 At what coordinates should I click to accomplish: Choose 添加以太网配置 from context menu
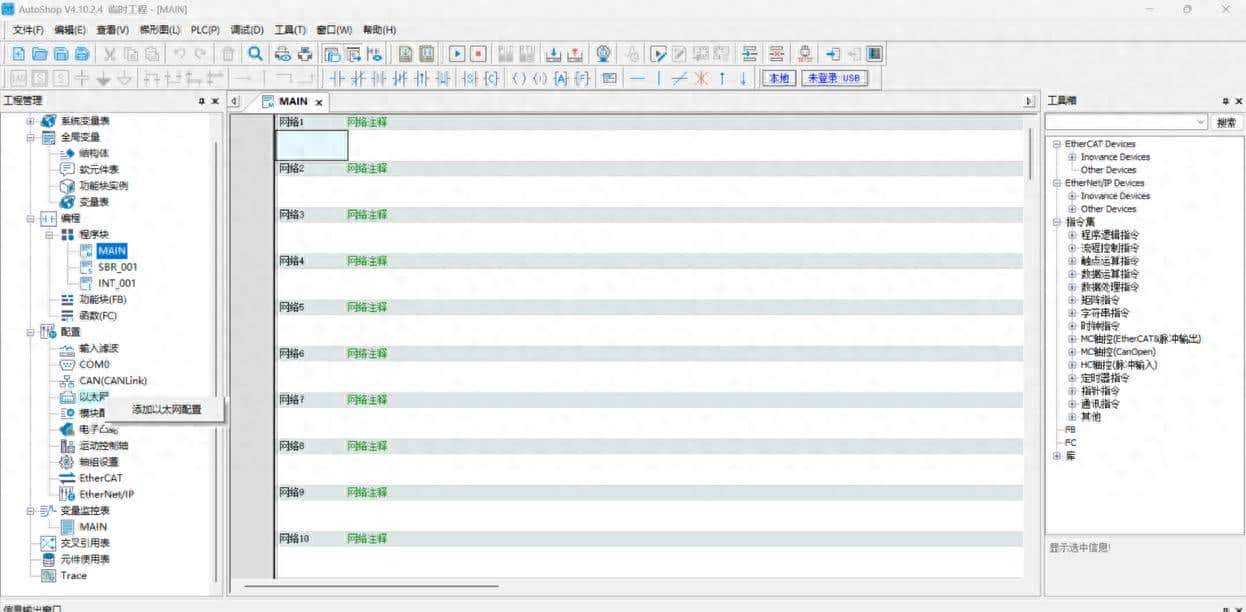[x=166, y=410]
